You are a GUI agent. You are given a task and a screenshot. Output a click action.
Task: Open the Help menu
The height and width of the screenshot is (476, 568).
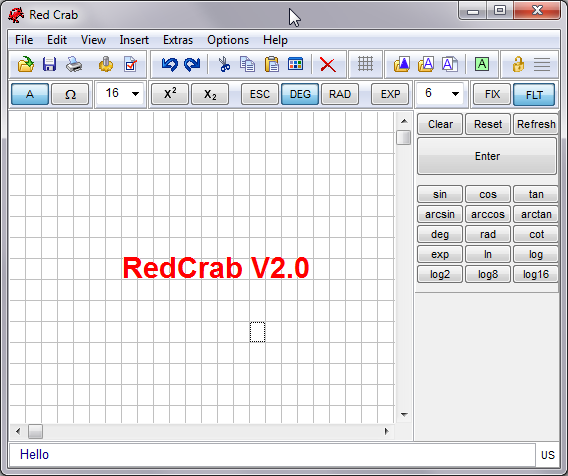(x=275, y=40)
